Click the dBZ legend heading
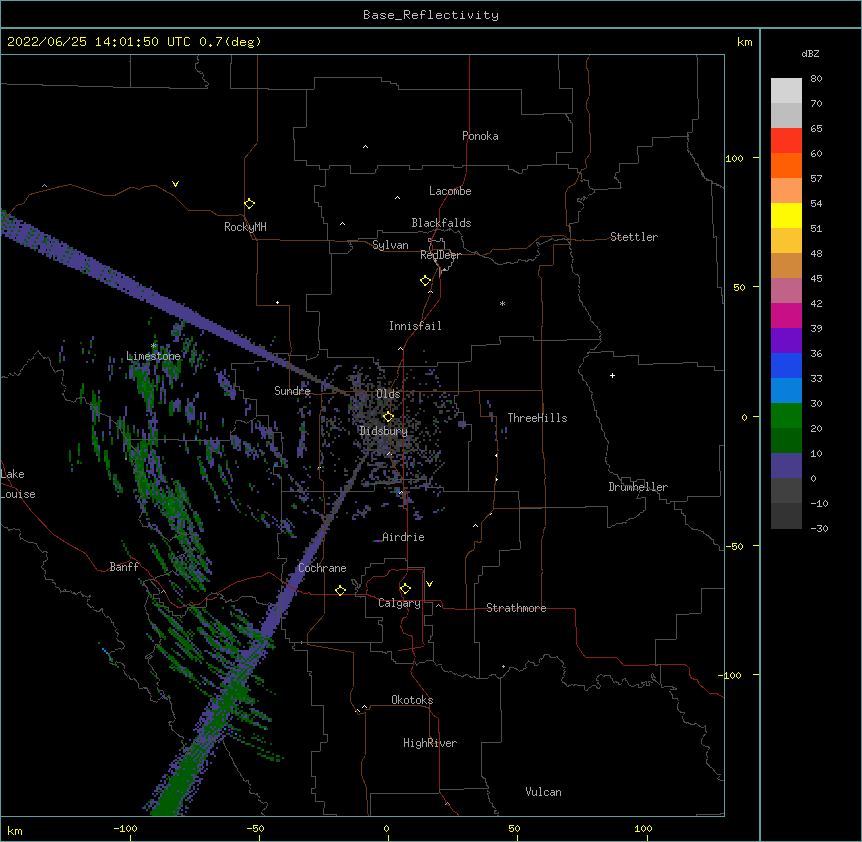Image resolution: width=862 pixels, height=842 pixels. 810,53
